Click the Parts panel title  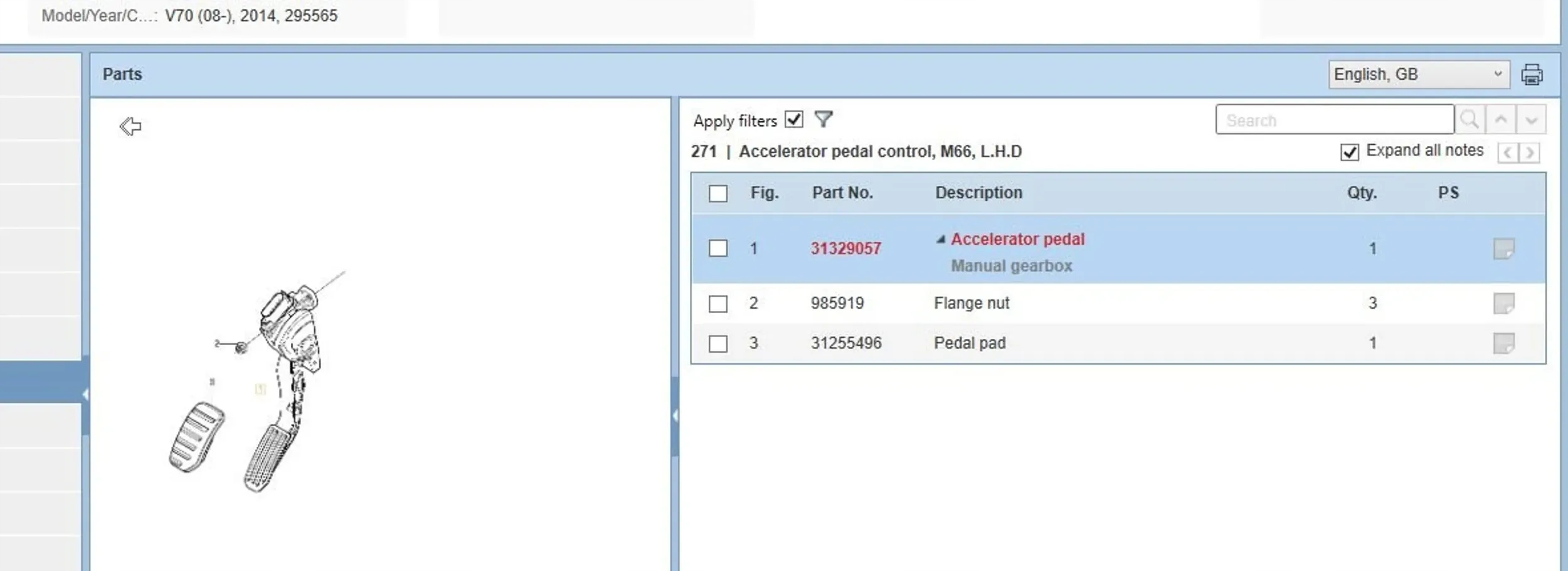122,74
